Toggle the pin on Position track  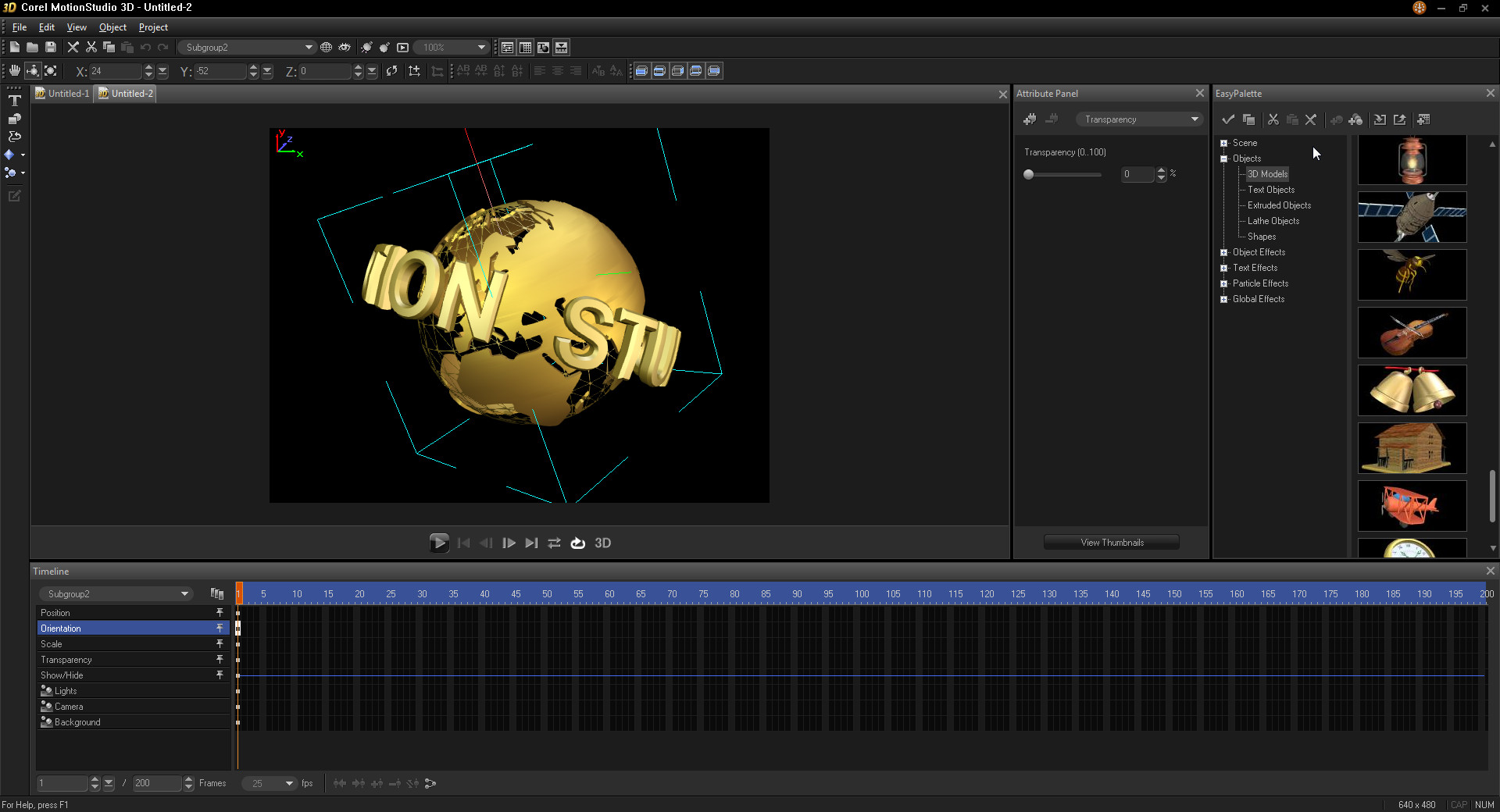(220, 613)
